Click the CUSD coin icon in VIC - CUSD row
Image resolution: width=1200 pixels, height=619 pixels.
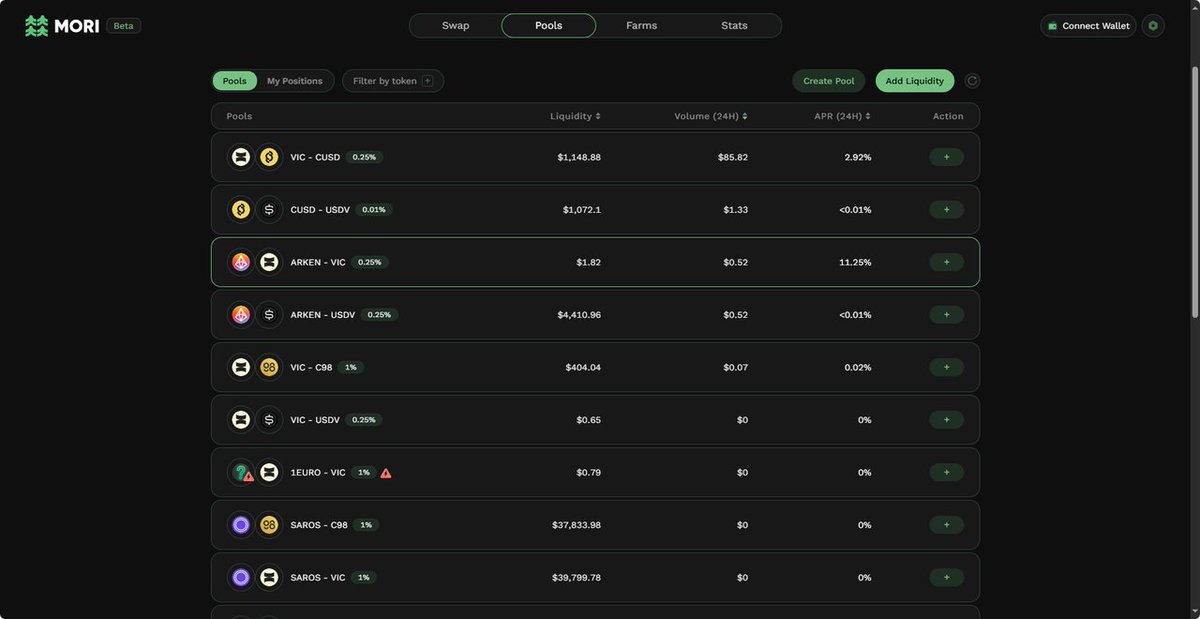tap(269, 157)
